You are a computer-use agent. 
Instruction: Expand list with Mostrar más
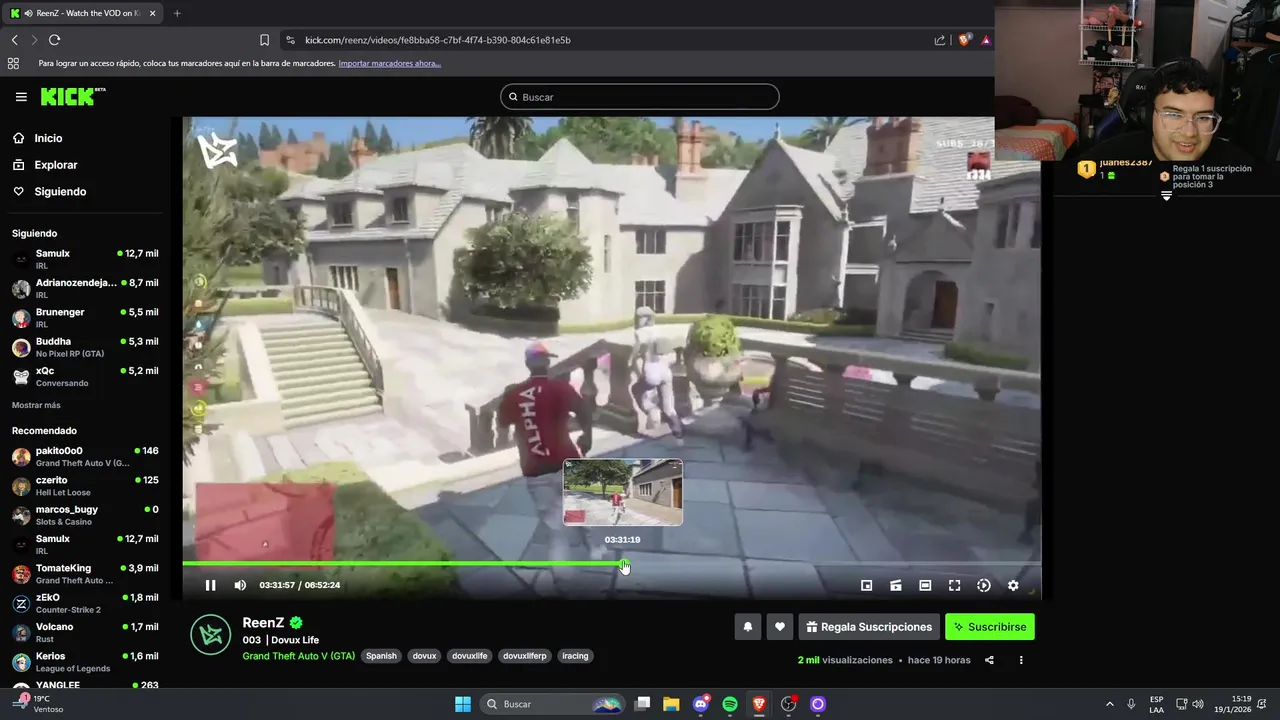[x=36, y=405]
